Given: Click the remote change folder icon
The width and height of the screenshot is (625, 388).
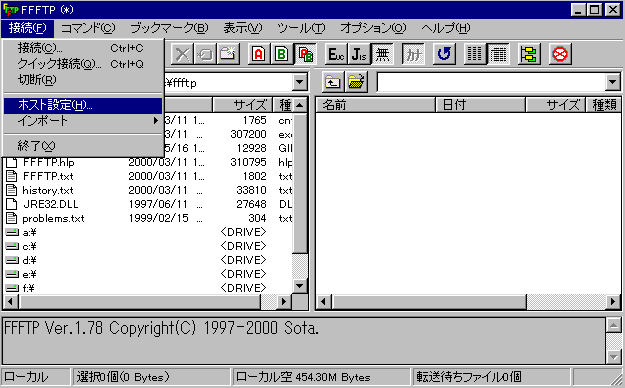Looking at the screenshot, I should tap(356, 82).
